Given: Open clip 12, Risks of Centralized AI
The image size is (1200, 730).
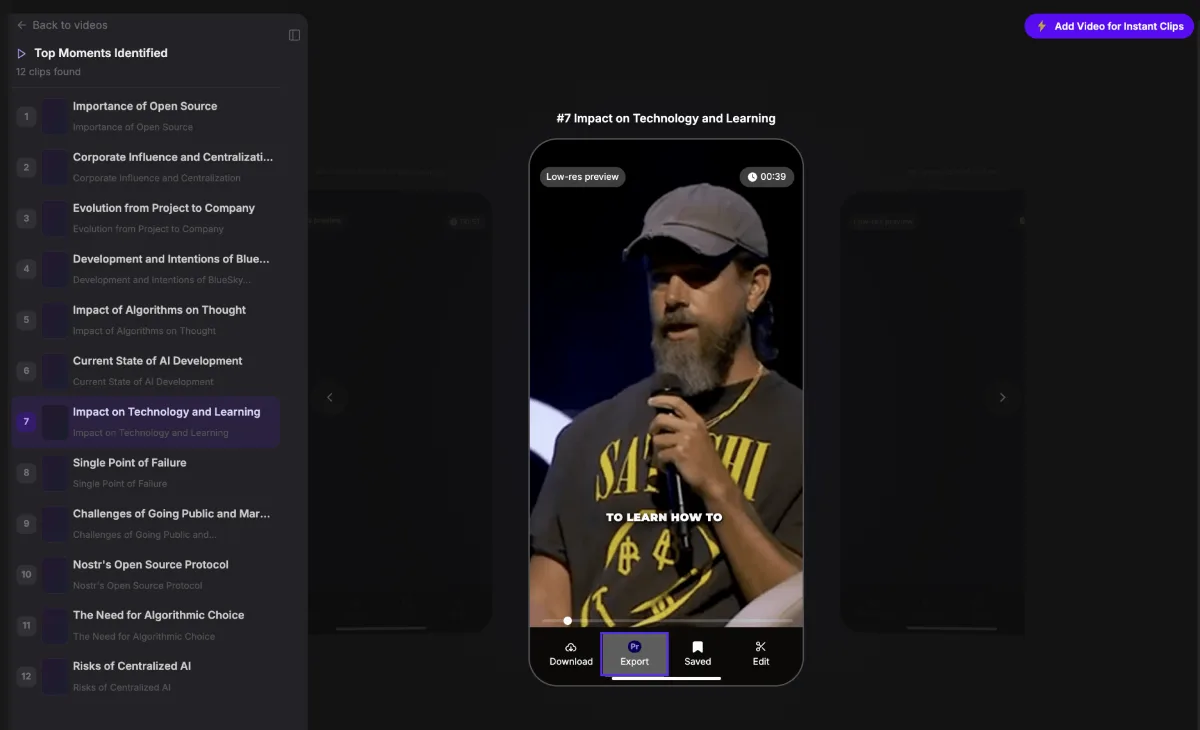Looking at the screenshot, I should click(146, 676).
